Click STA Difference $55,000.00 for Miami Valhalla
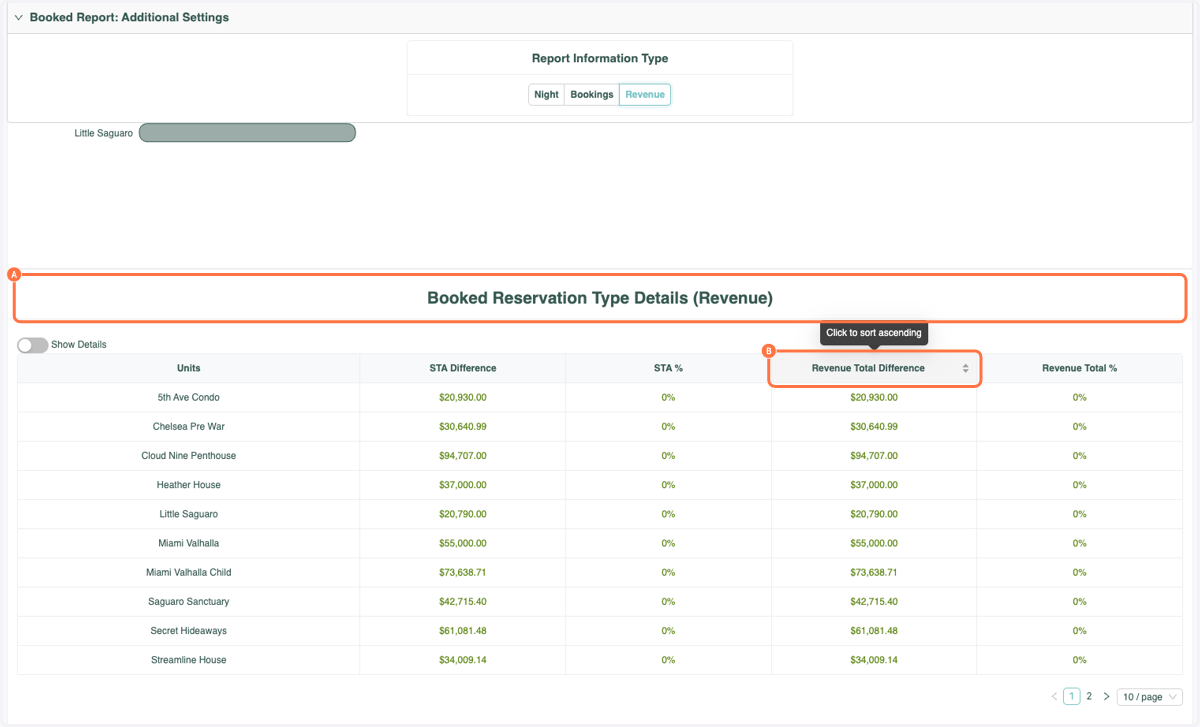The width and height of the screenshot is (1200, 727). 463,543
